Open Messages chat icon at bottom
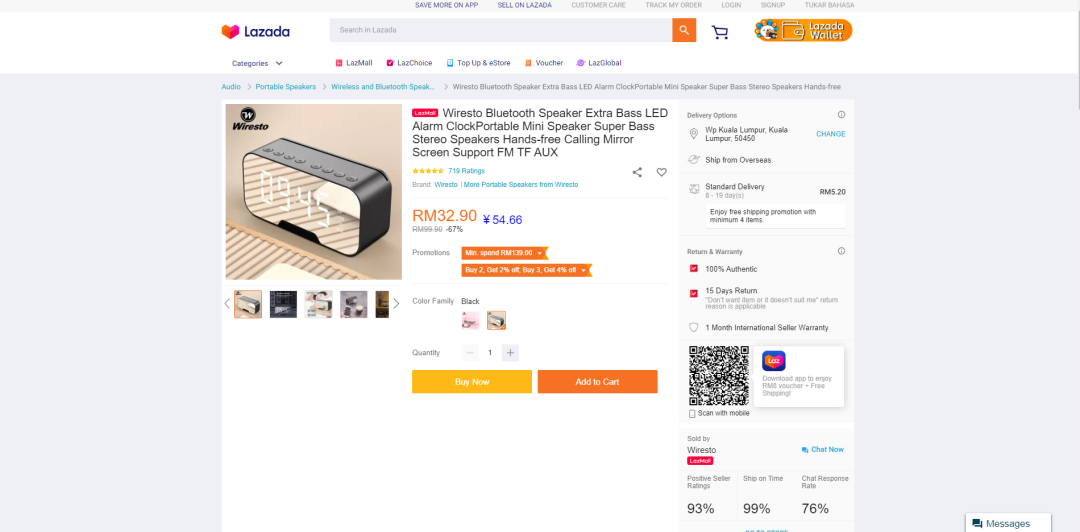The height and width of the screenshot is (532, 1080). pyautogui.click(x=977, y=524)
